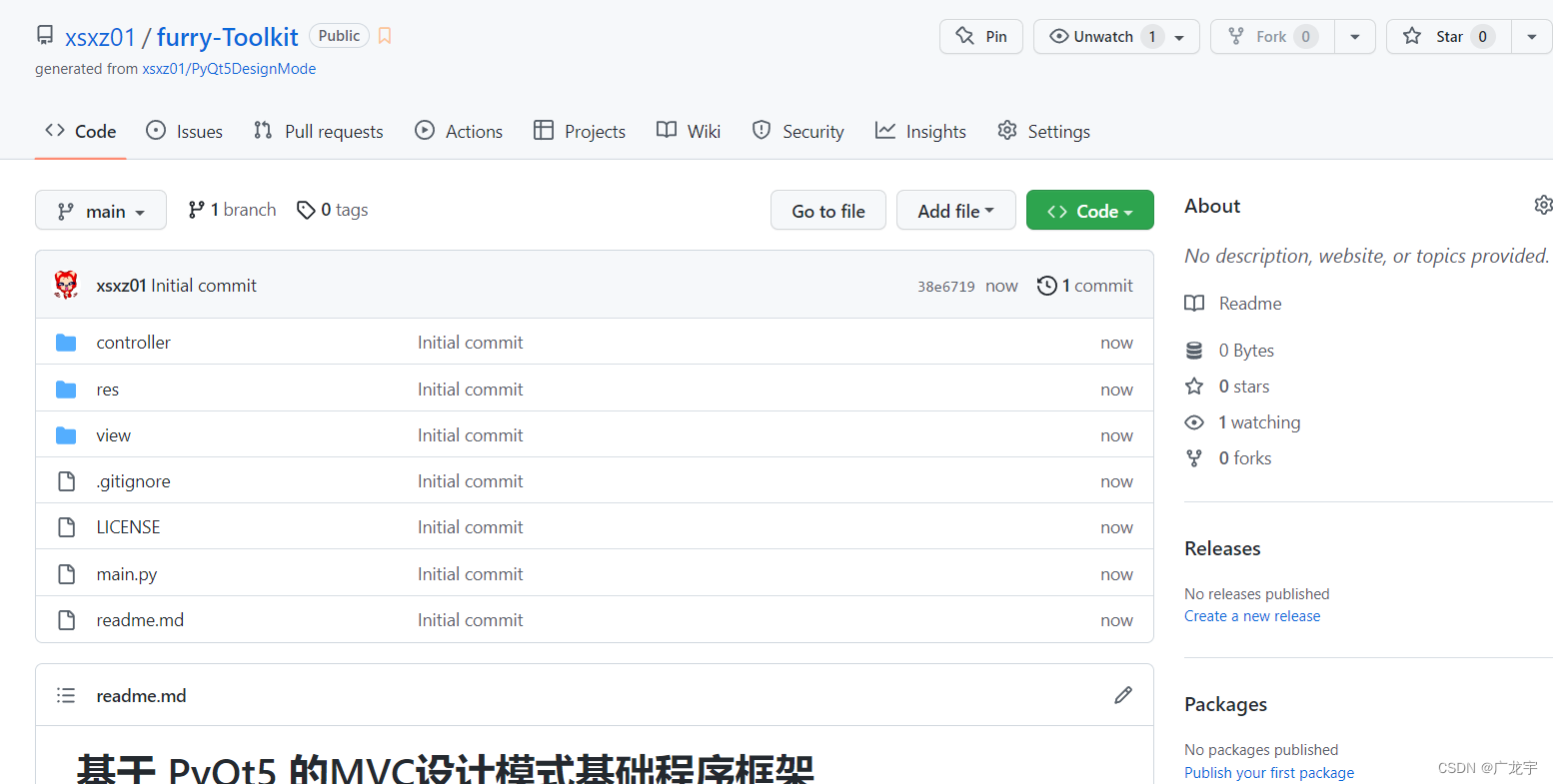Image resolution: width=1553 pixels, height=784 pixels.
Task: Click the Go to file button
Action: tap(828, 211)
